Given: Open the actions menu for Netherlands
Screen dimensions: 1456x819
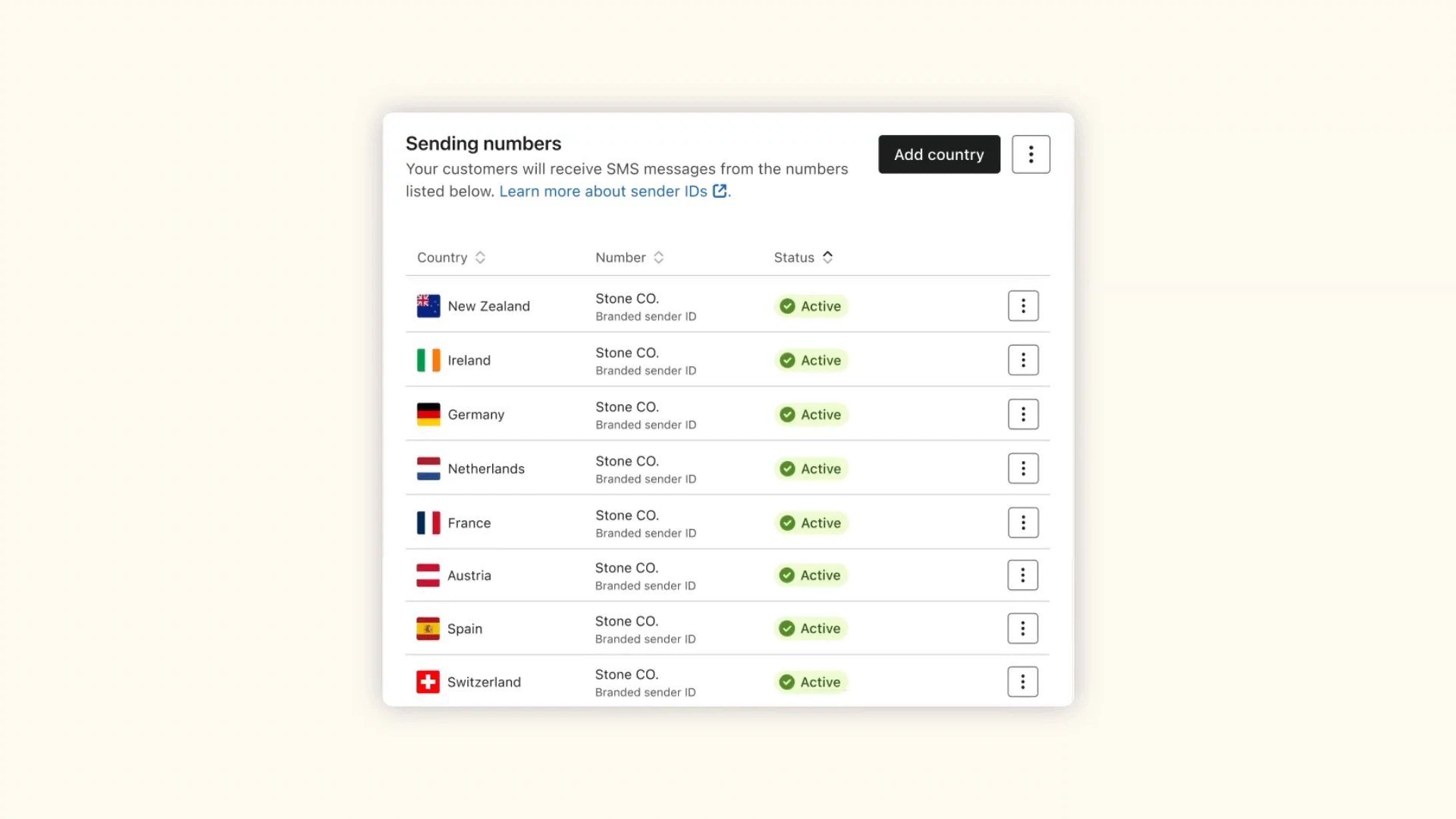Looking at the screenshot, I should point(1023,469).
